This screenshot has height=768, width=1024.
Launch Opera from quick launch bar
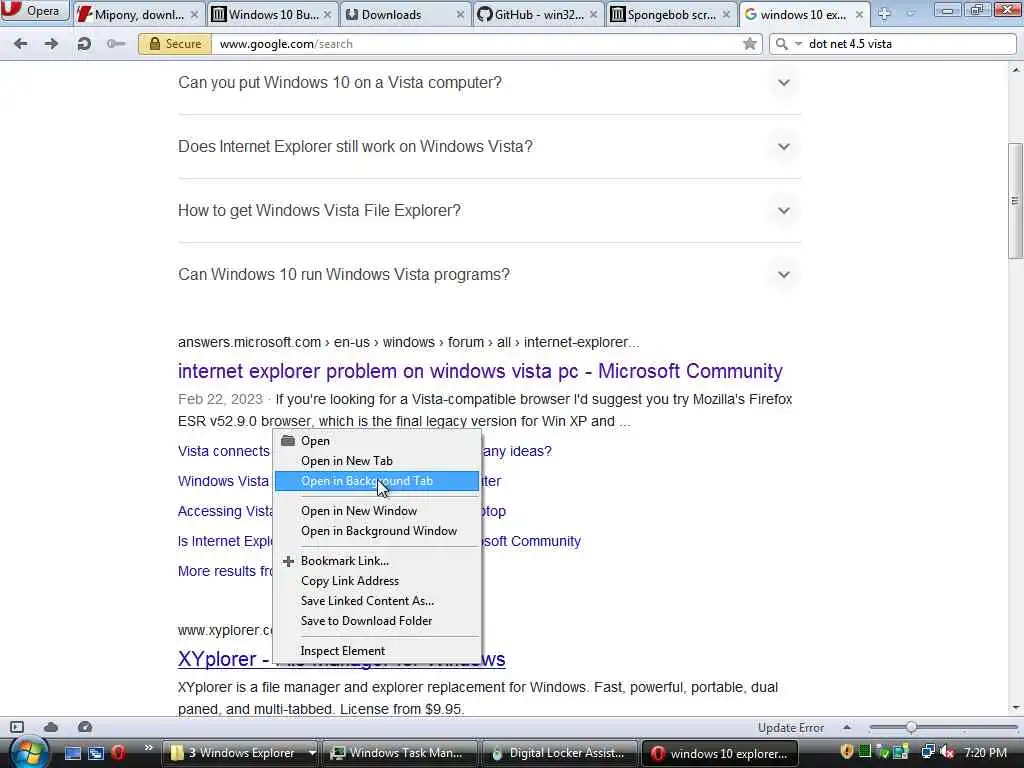118,753
